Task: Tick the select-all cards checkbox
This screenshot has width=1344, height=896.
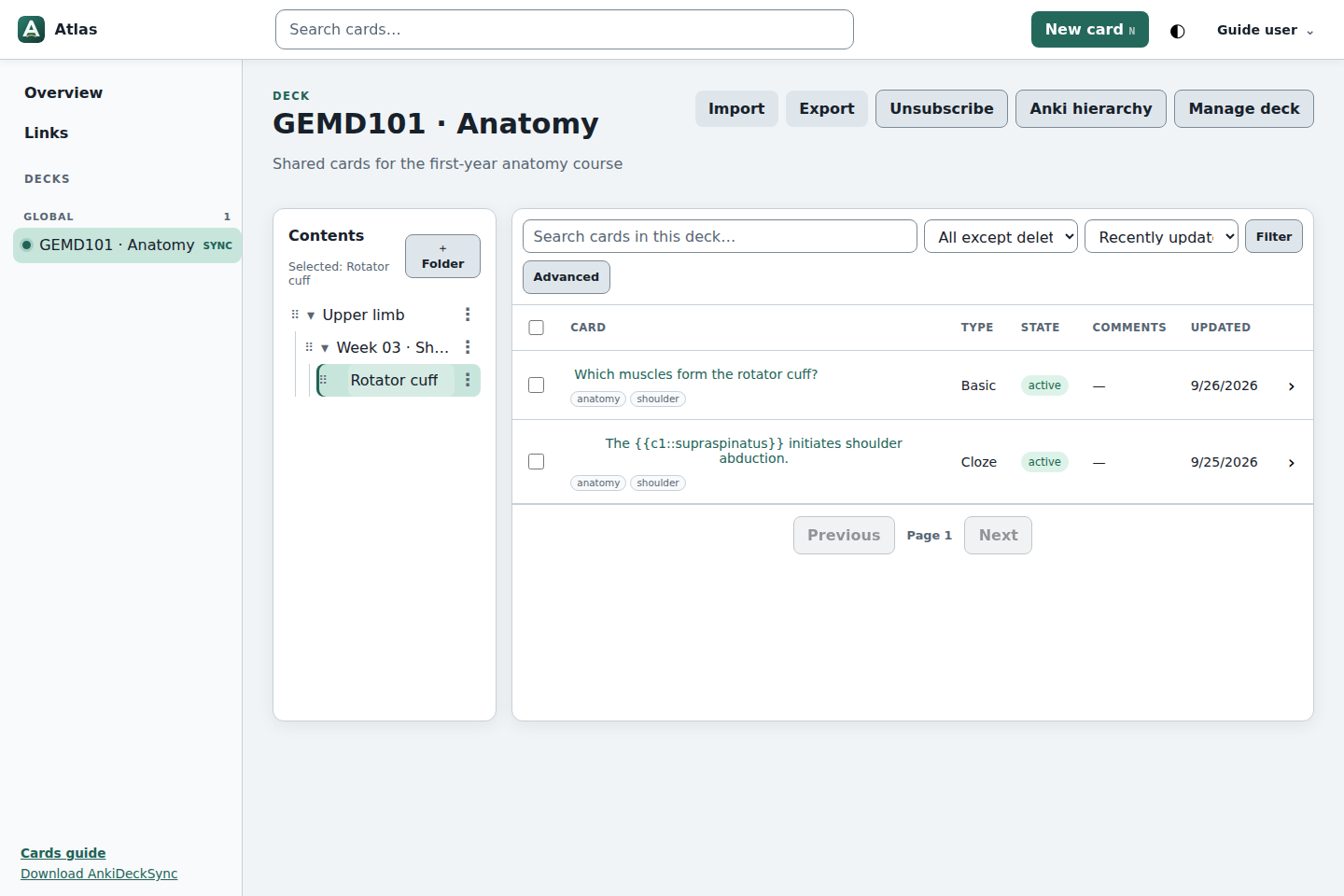Action: [536, 328]
